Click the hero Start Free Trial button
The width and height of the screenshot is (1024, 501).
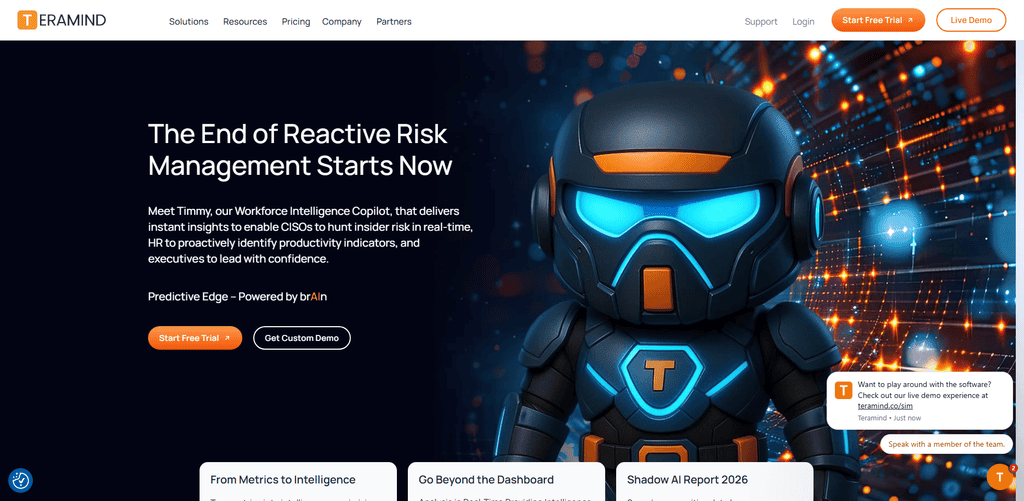[195, 338]
